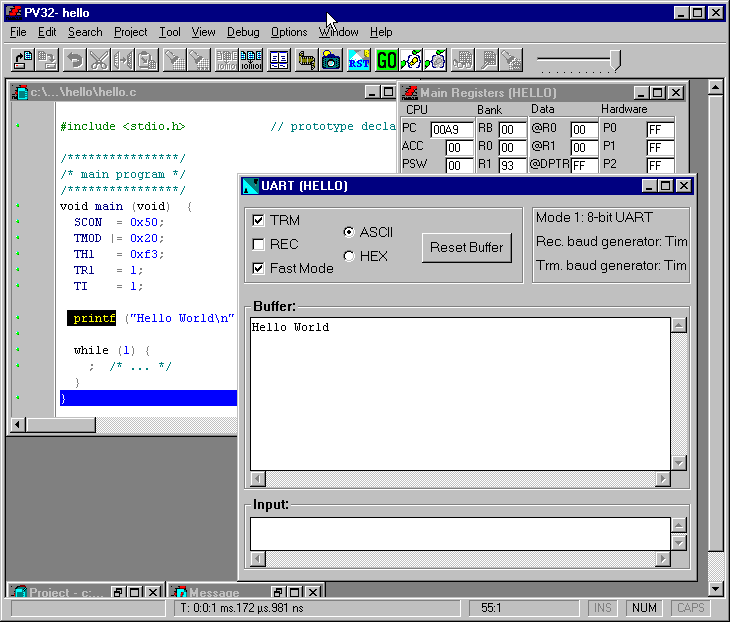The width and height of the screenshot is (730, 622).
Task: Click the camera snapshot toolbar icon
Action: coord(331,60)
